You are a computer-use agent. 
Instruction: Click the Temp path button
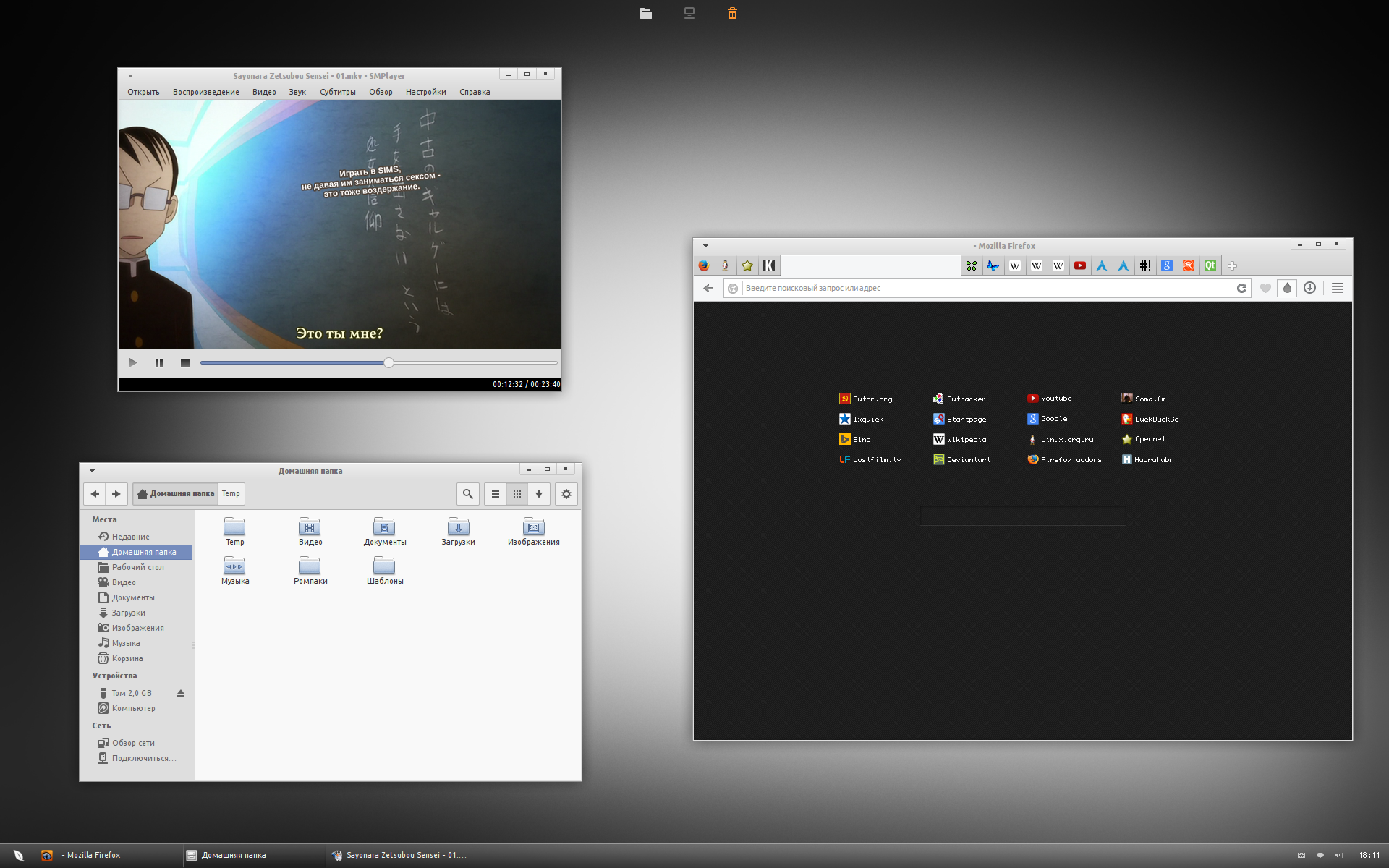pos(231,494)
